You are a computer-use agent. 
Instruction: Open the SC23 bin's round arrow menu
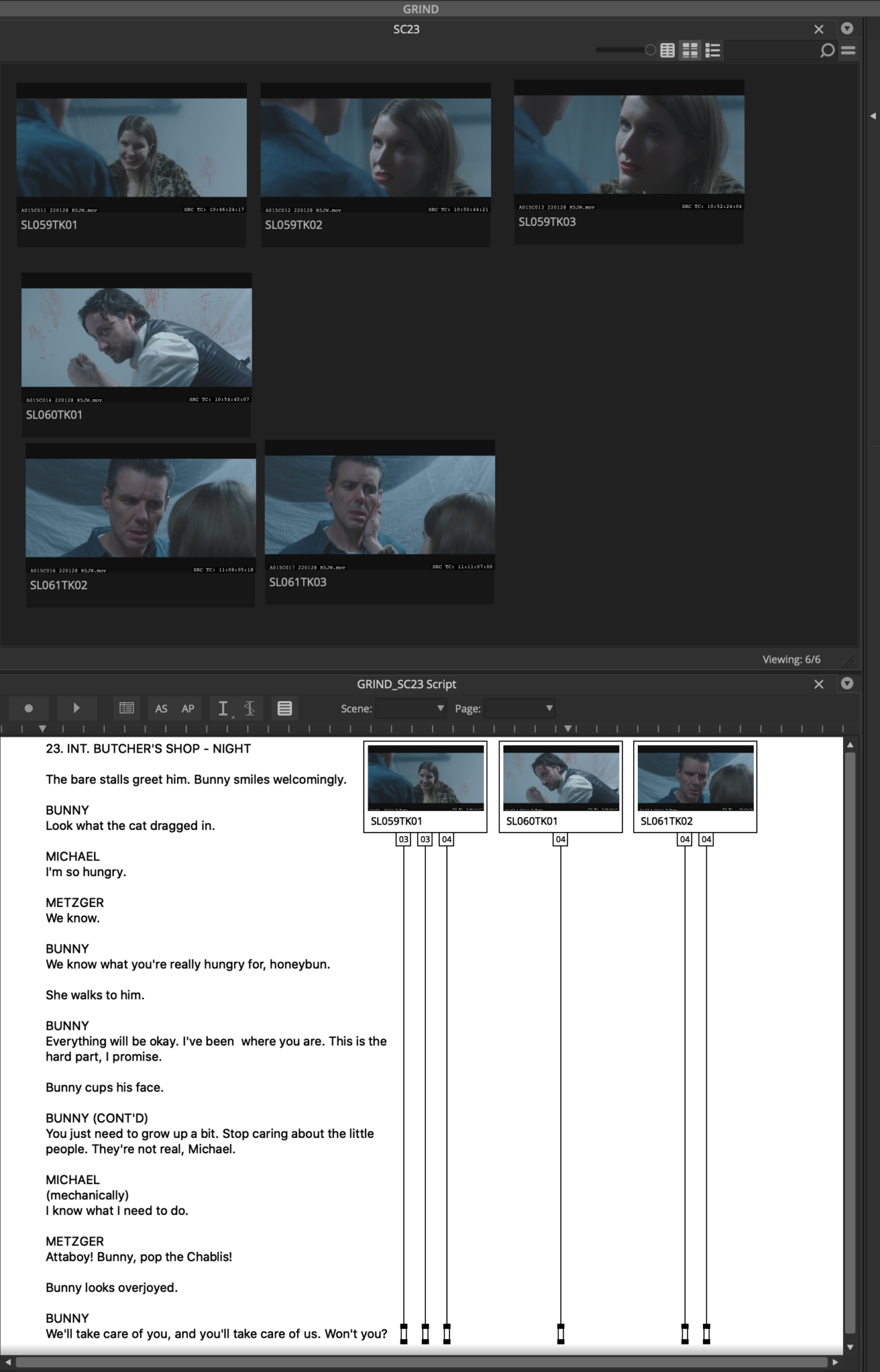coord(847,29)
